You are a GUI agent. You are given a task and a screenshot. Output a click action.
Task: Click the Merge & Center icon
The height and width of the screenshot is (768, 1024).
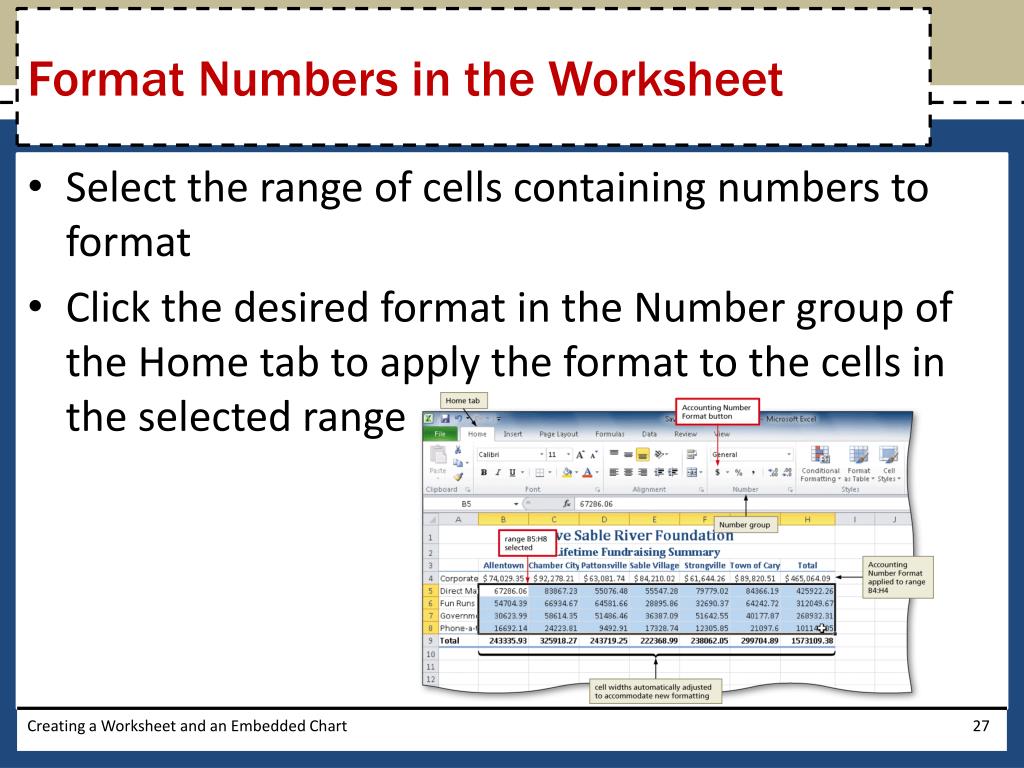(692, 472)
